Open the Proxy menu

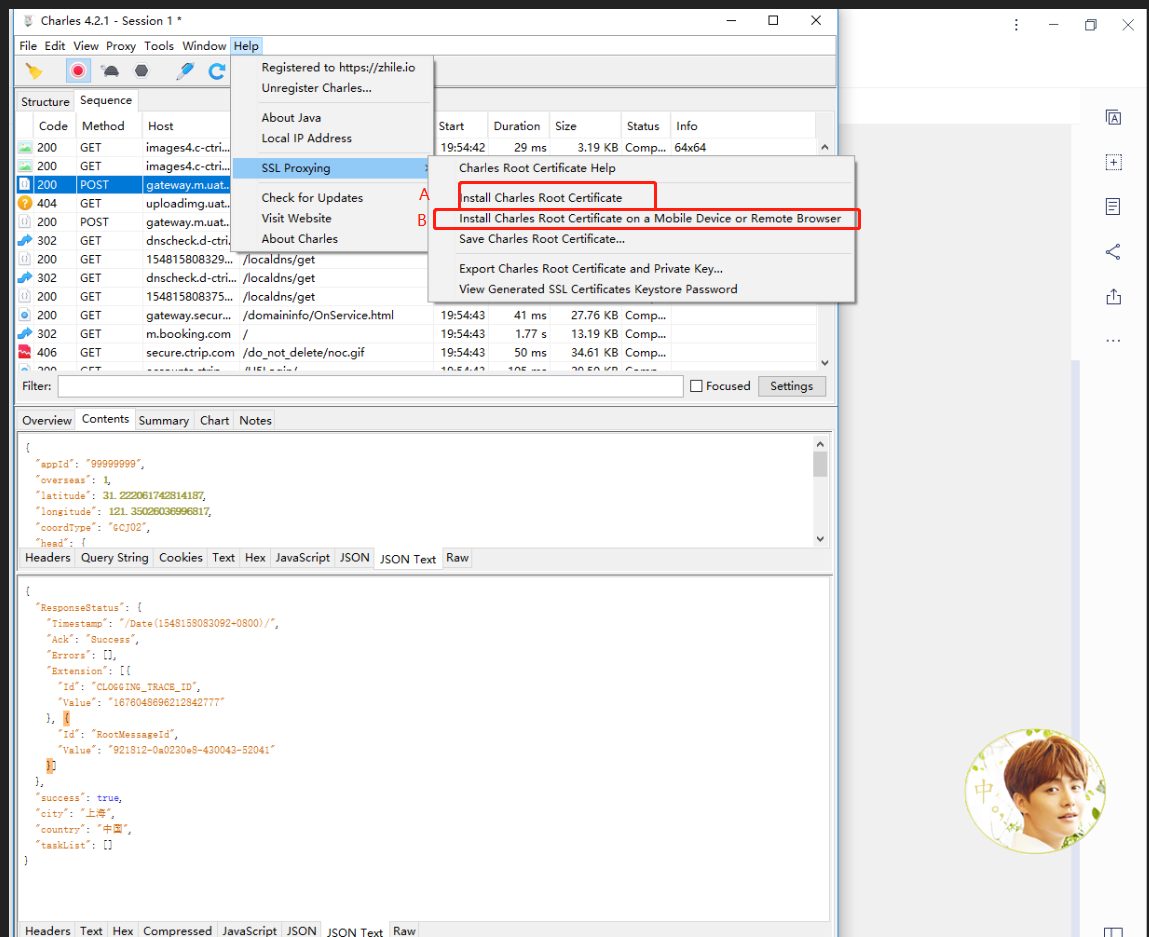pos(121,45)
